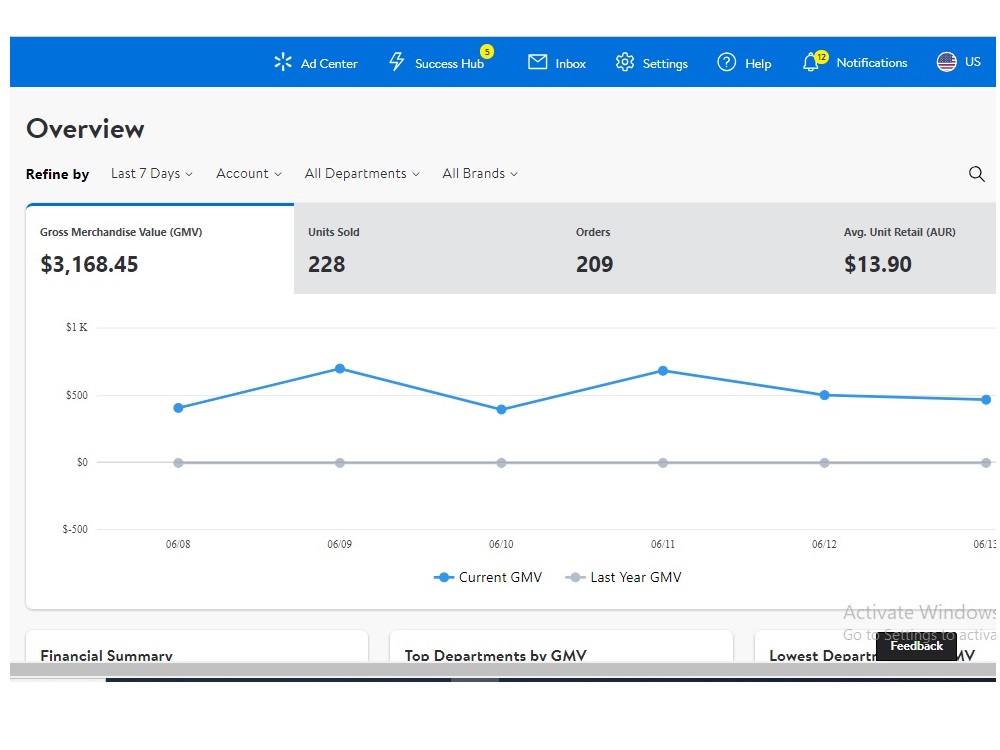Open the Help question mark icon
This screenshot has width=1000, height=750.
pyautogui.click(x=726, y=62)
